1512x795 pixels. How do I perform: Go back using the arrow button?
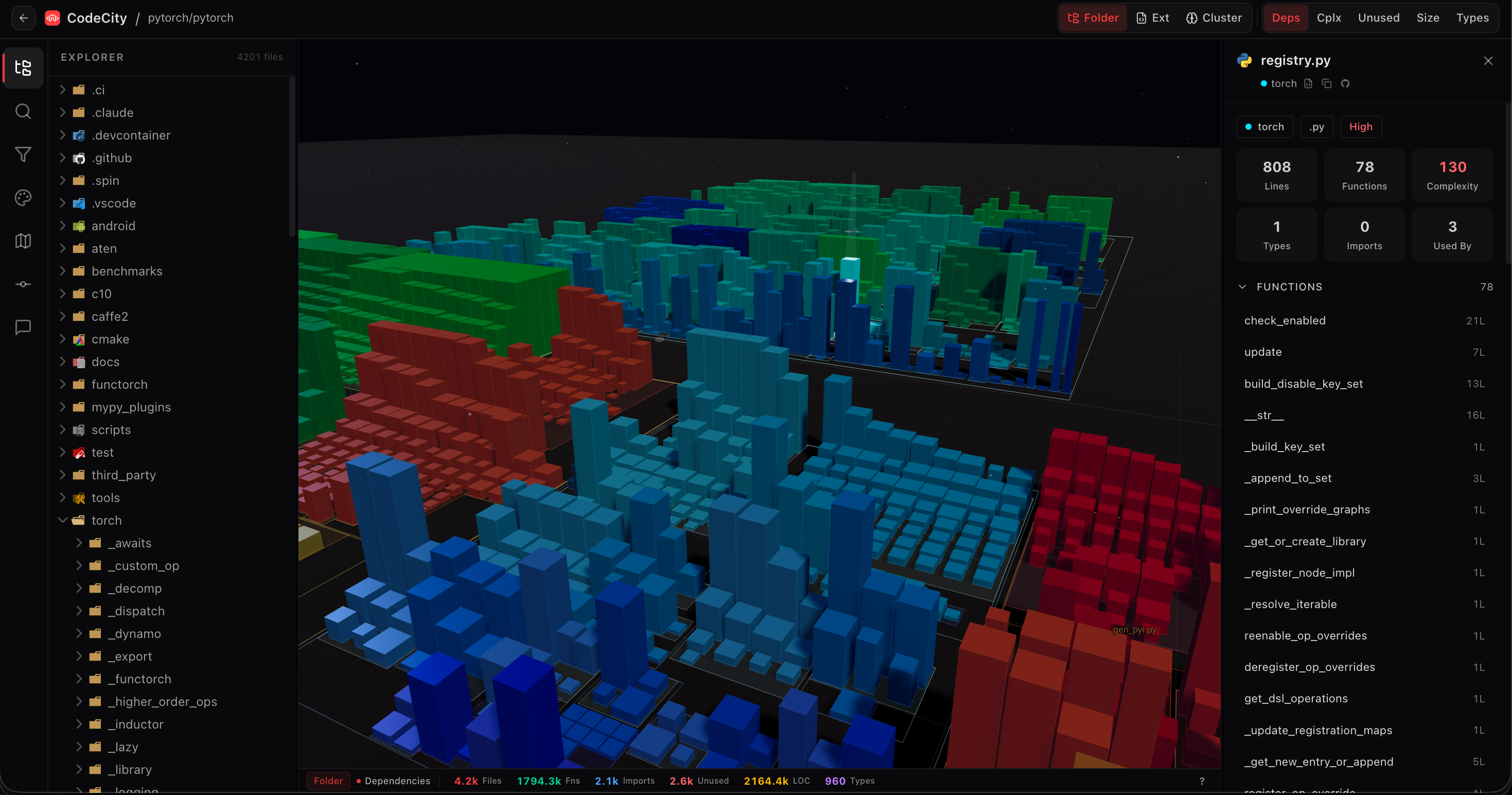pos(24,18)
